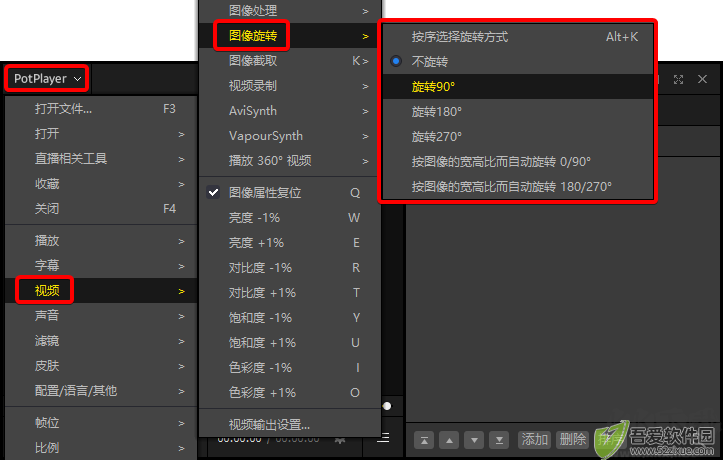Viewport: 723px width, 460px height.
Task: Move playlist item to top
Action: [x=424, y=440]
